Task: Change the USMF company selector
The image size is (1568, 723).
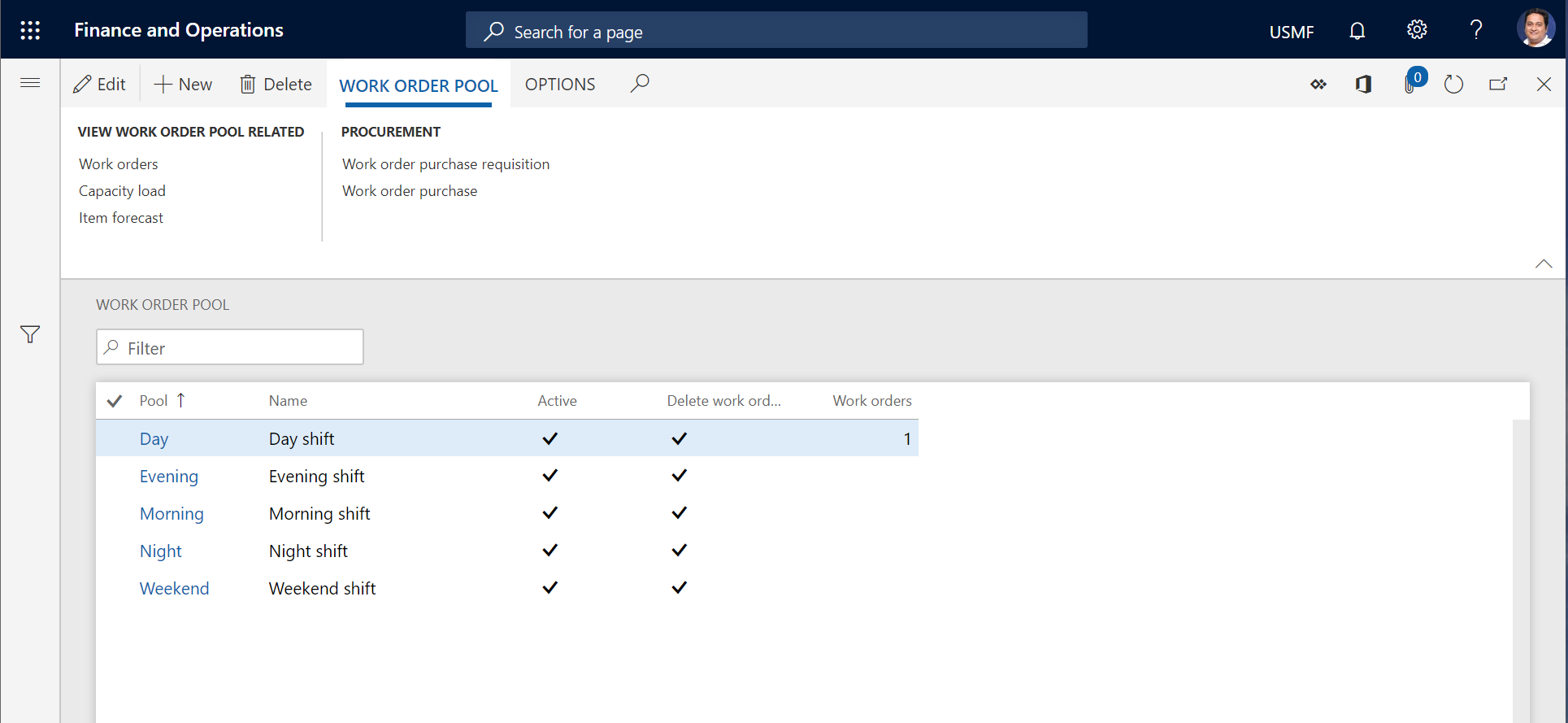Action: click(1292, 32)
